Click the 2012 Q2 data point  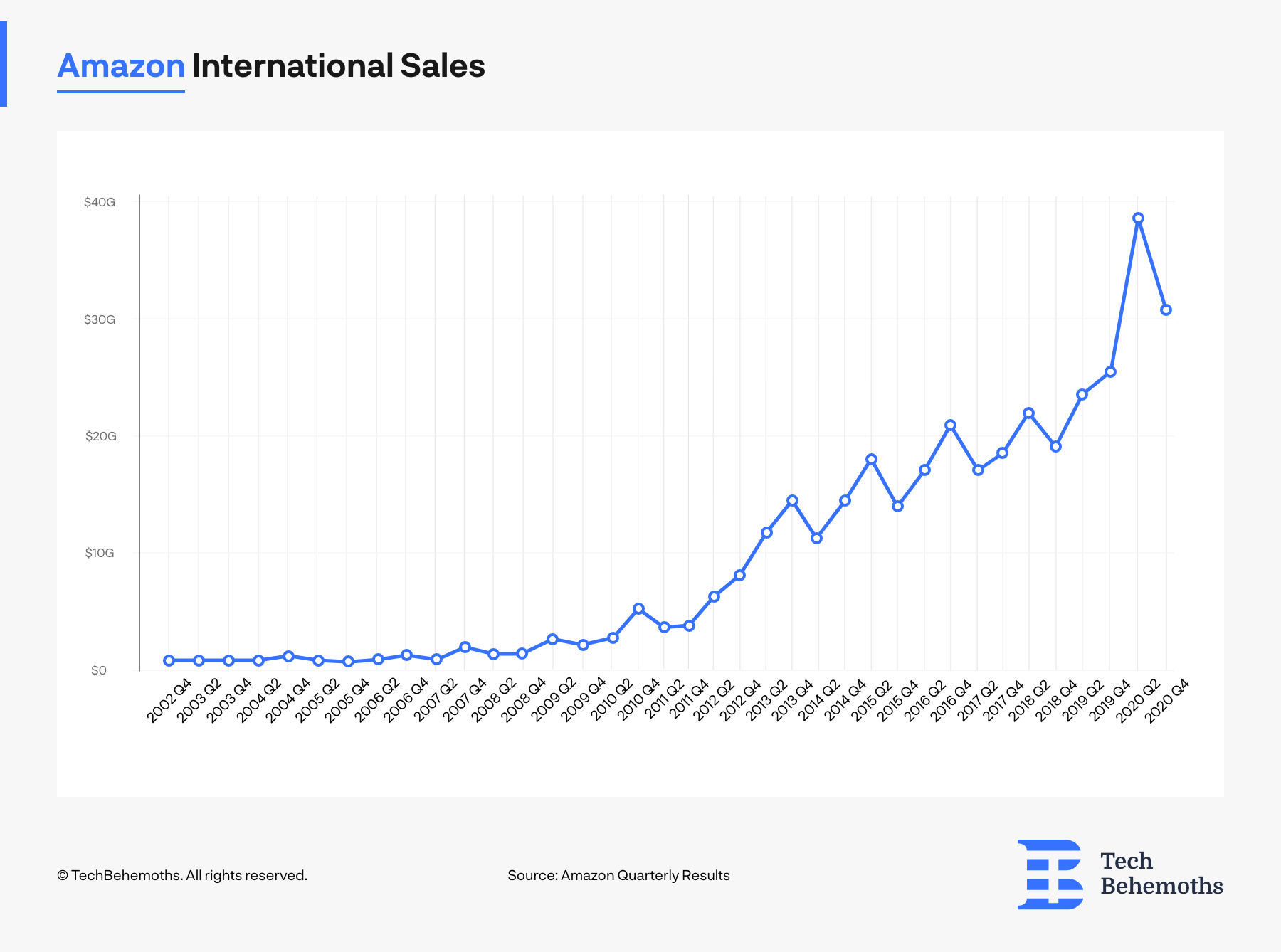click(714, 596)
